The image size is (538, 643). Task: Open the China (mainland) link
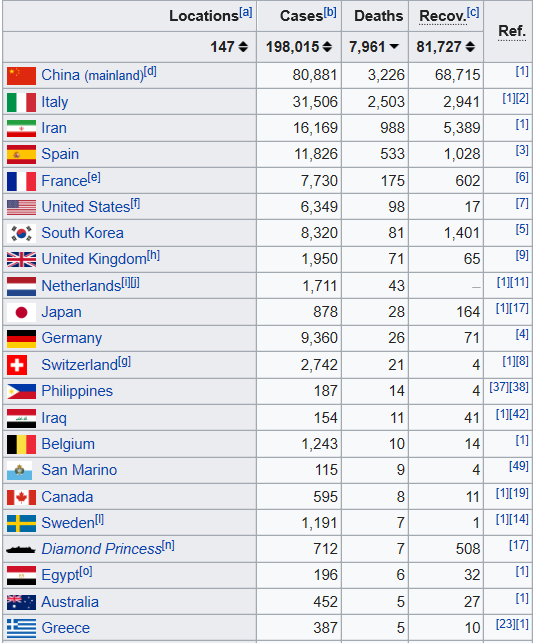[x=93, y=75]
